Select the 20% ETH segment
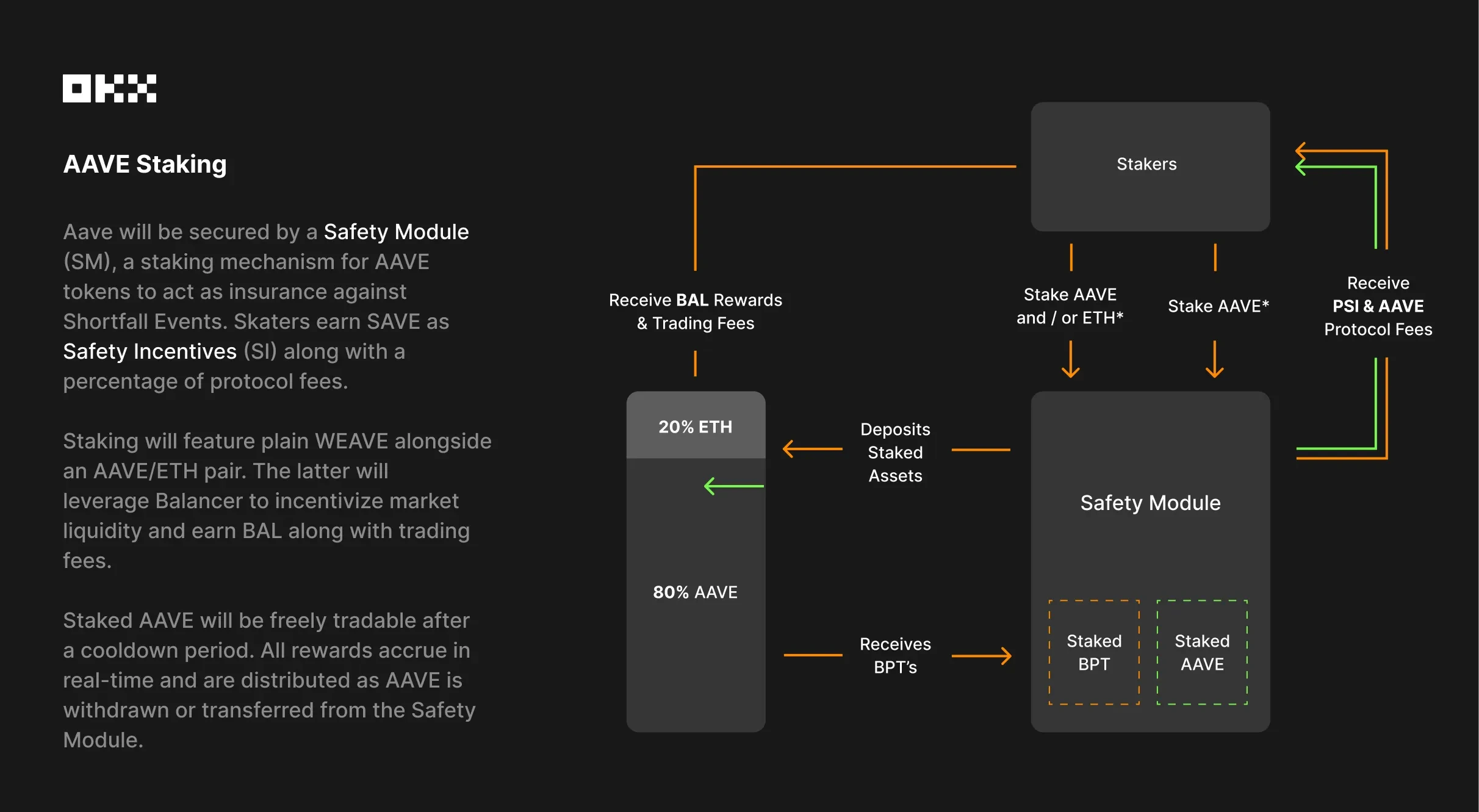 tap(696, 425)
